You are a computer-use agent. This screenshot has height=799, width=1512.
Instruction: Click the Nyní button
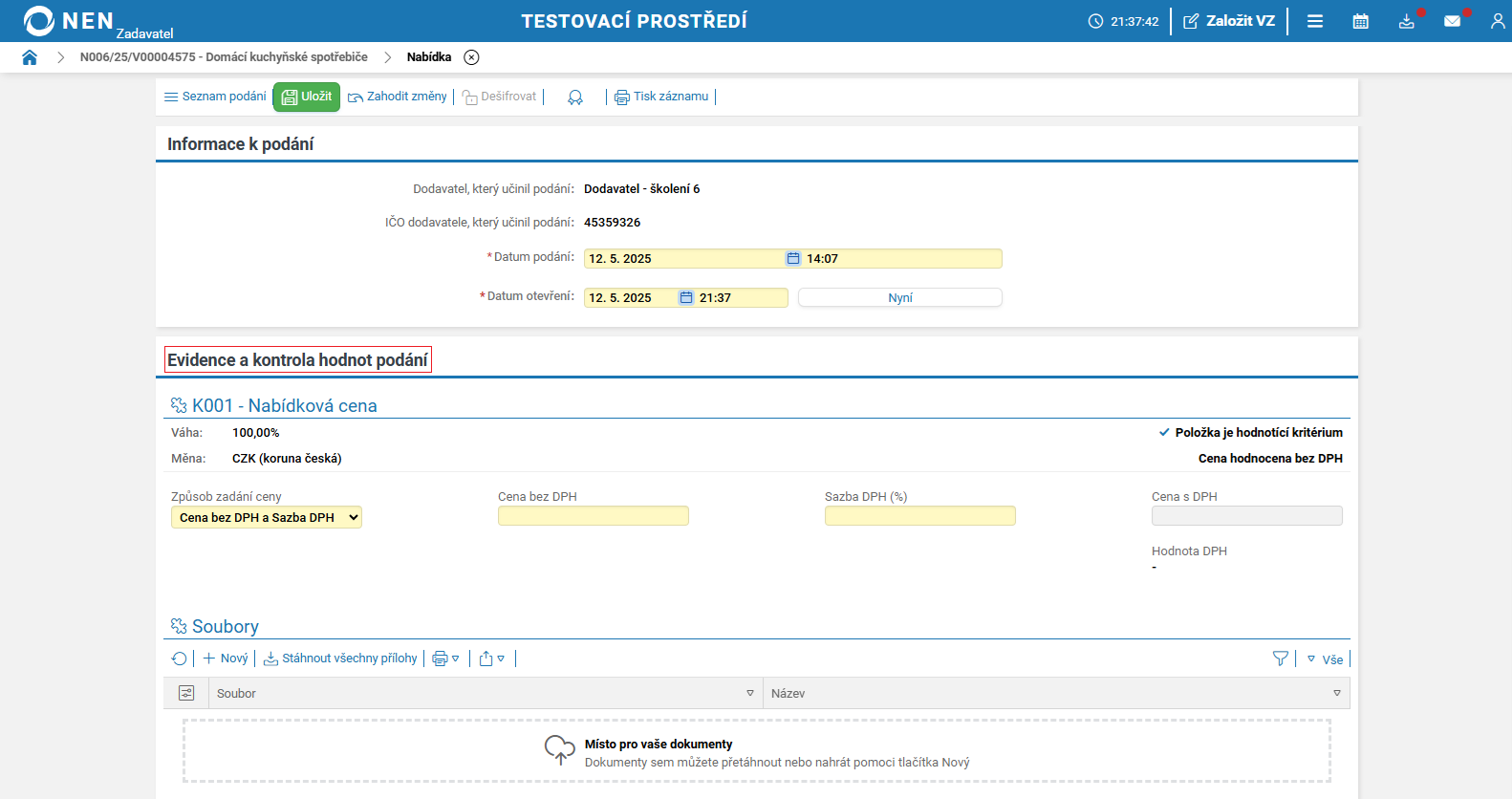[899, 297]
